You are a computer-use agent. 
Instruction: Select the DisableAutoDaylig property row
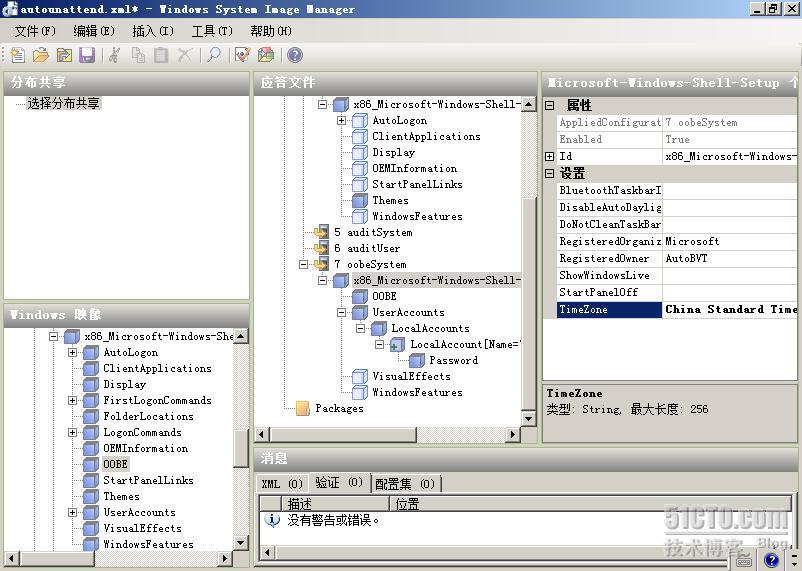(x=676, y=207)
